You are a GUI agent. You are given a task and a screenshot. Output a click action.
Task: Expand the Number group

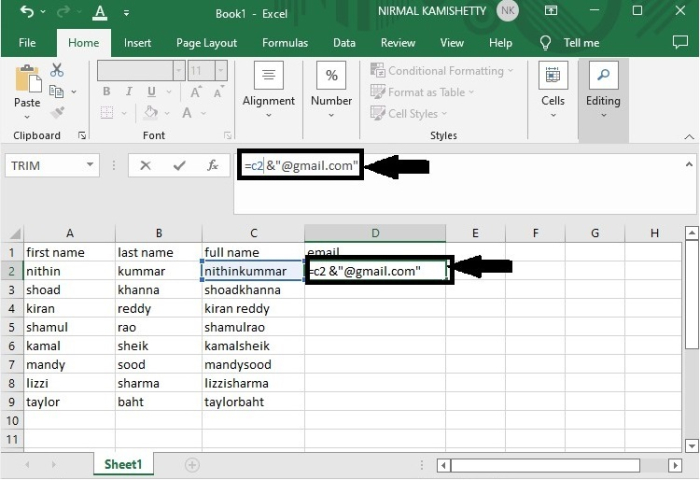pyautogui.click(x=331, y=91)
